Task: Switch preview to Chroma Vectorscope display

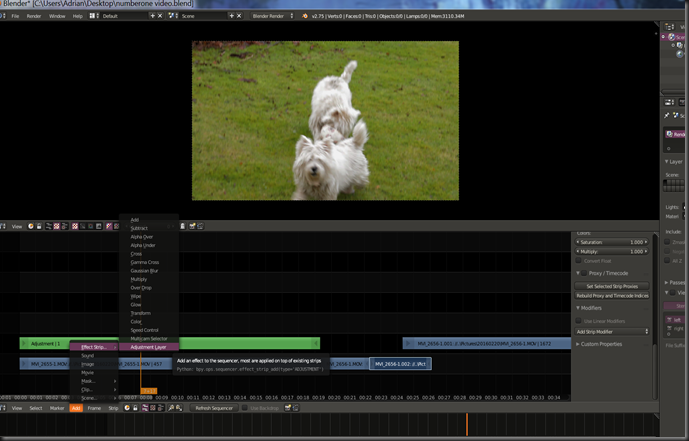Action: tap(91, 226)
